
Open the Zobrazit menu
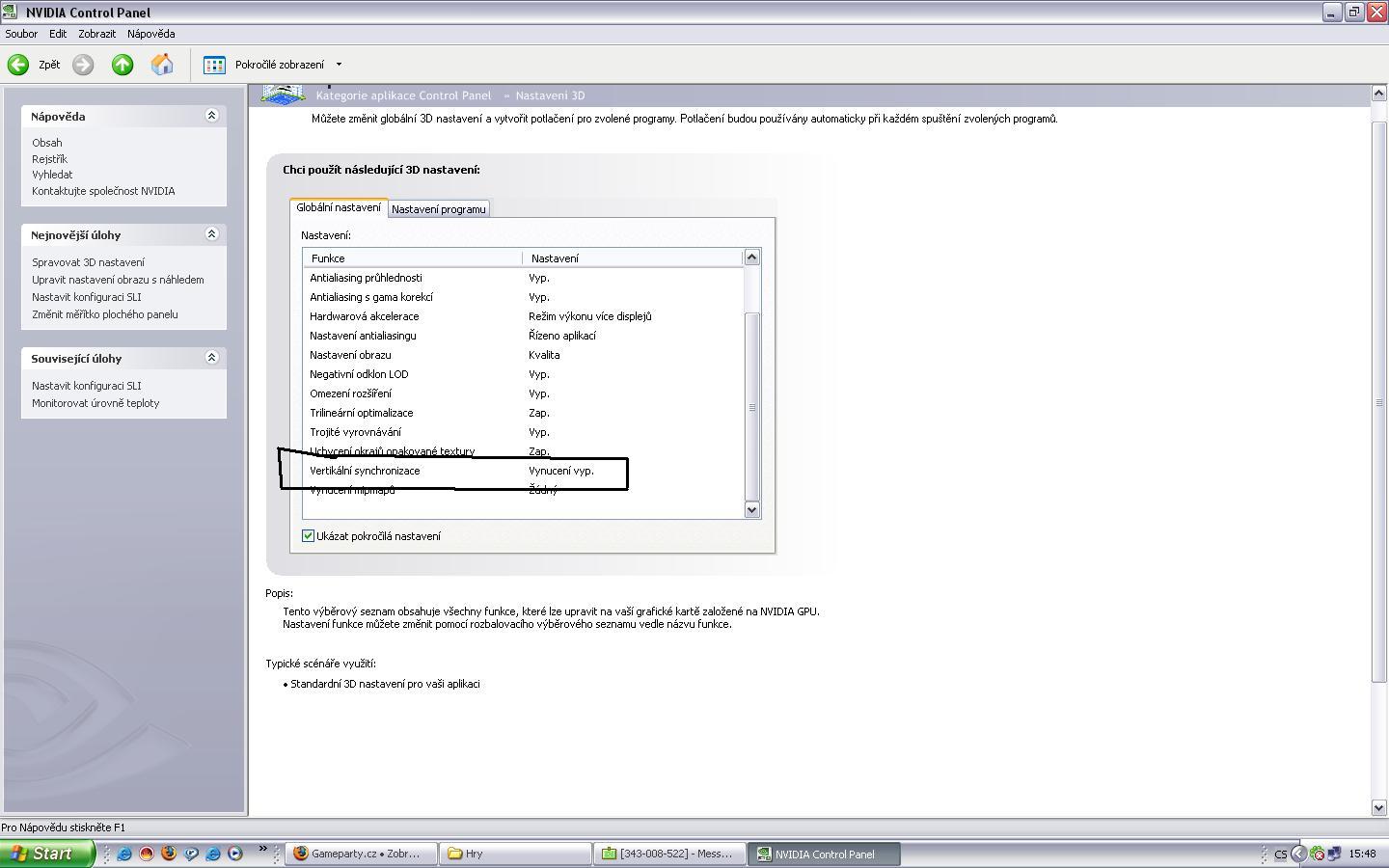tap(97, 34)
